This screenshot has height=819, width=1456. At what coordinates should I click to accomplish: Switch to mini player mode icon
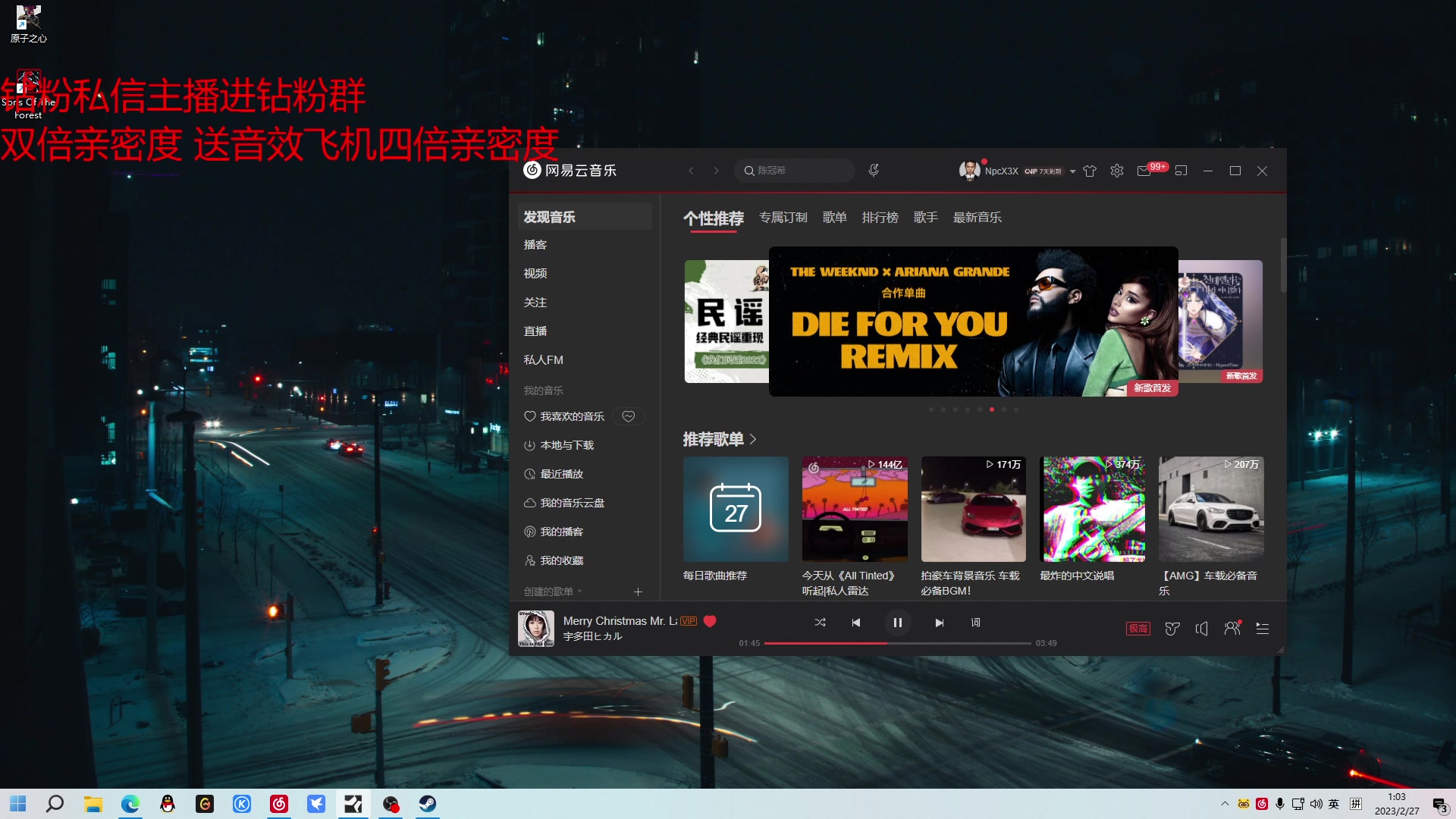[x=1181, y=171]
